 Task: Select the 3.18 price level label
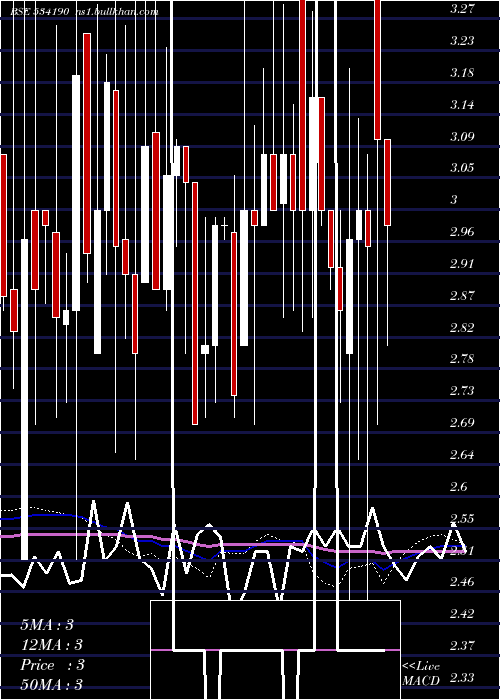tap(460, 73)
